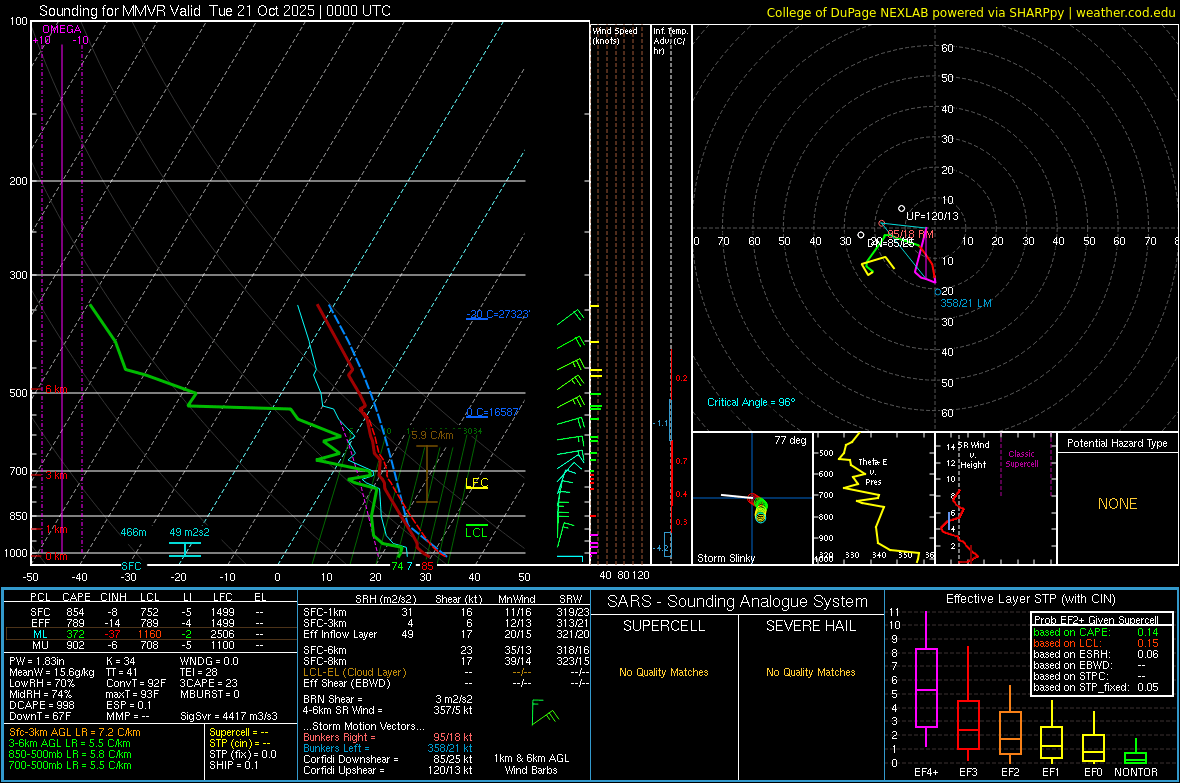Click the SUPERCELL analogue heading

pos(664,626)
